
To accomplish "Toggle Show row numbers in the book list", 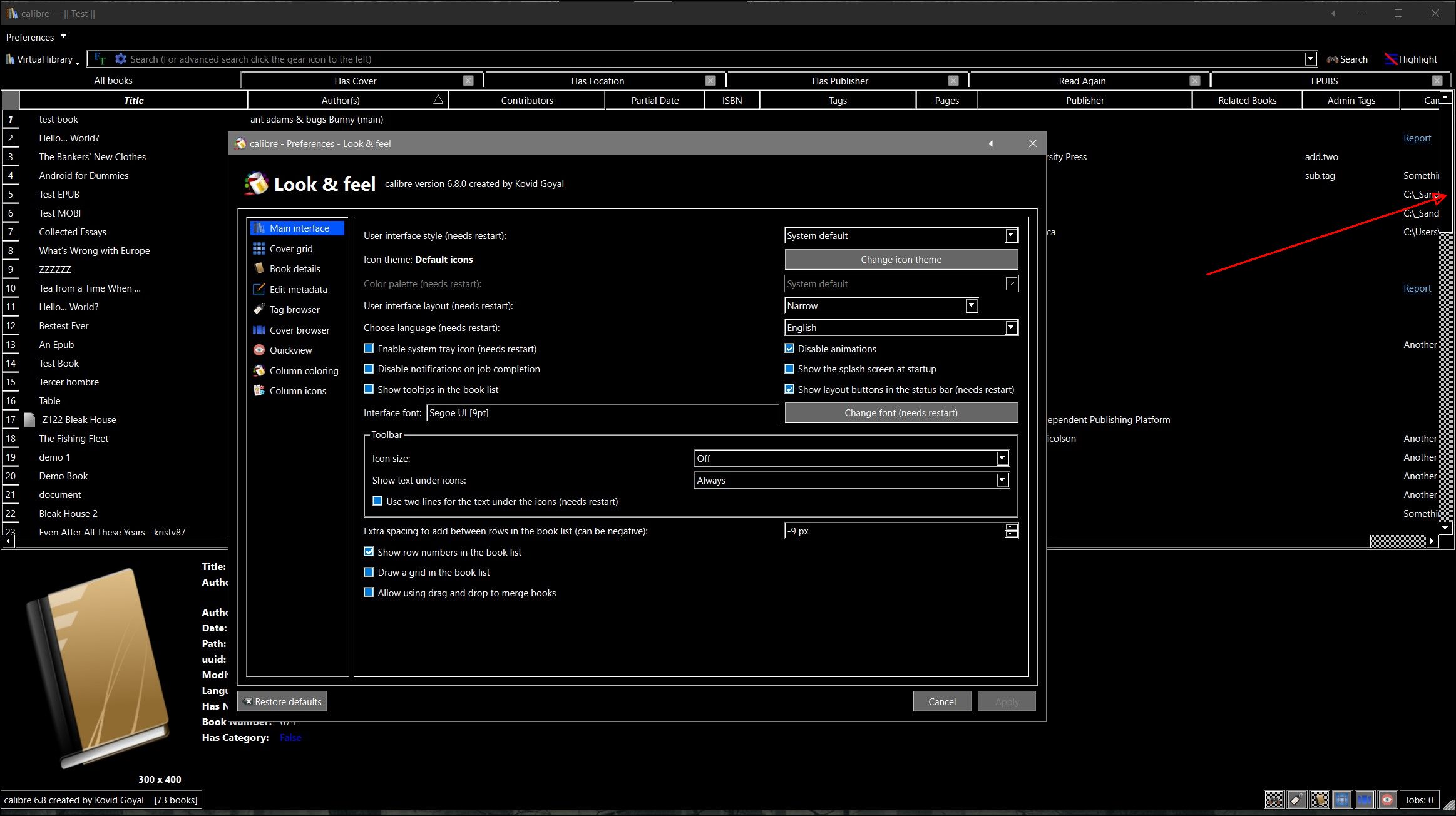I will tap(369, 552).
